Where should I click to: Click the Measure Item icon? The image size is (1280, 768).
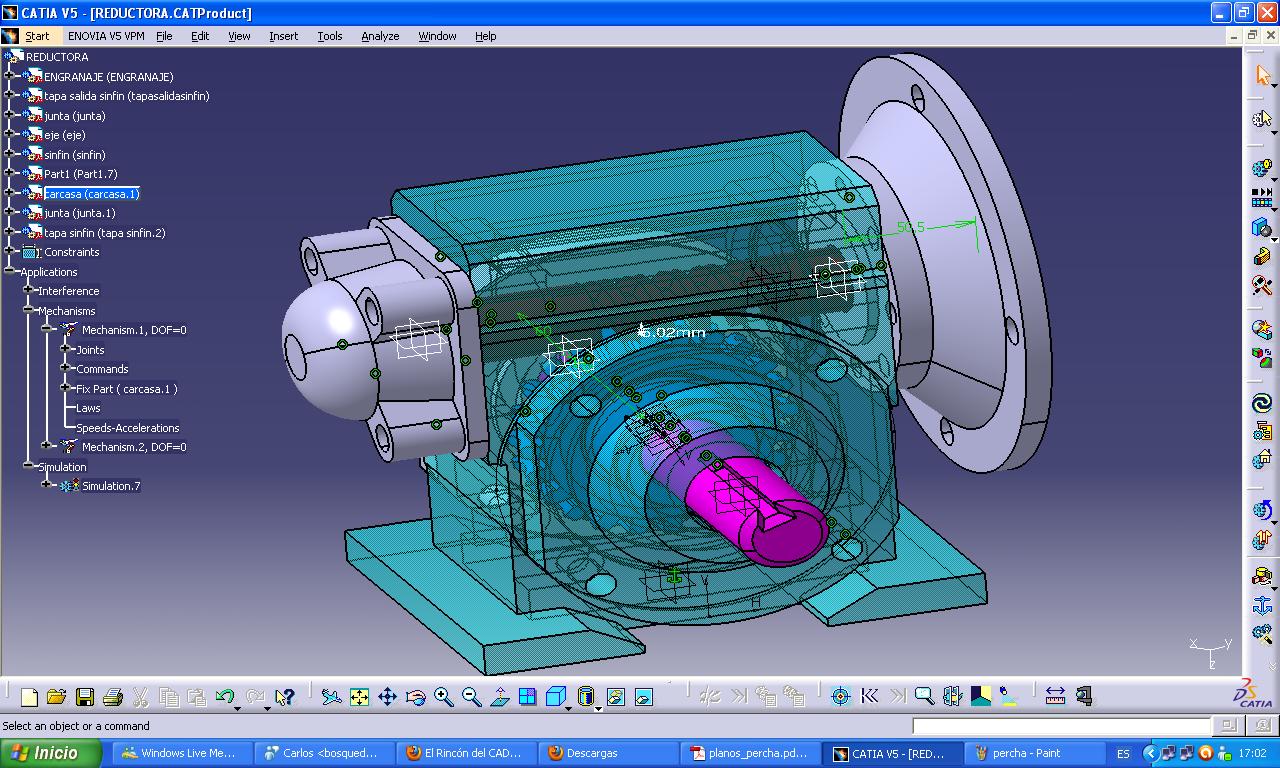point(1083,696)
